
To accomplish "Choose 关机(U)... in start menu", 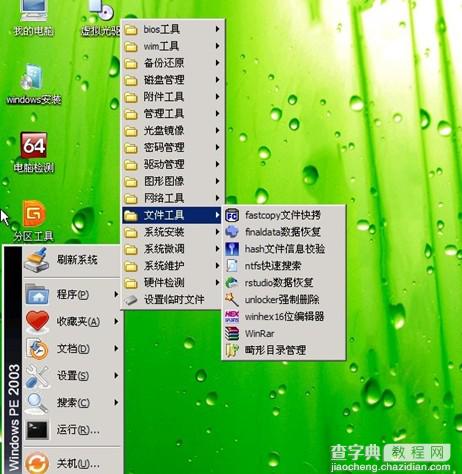I will tap(72, 463).
